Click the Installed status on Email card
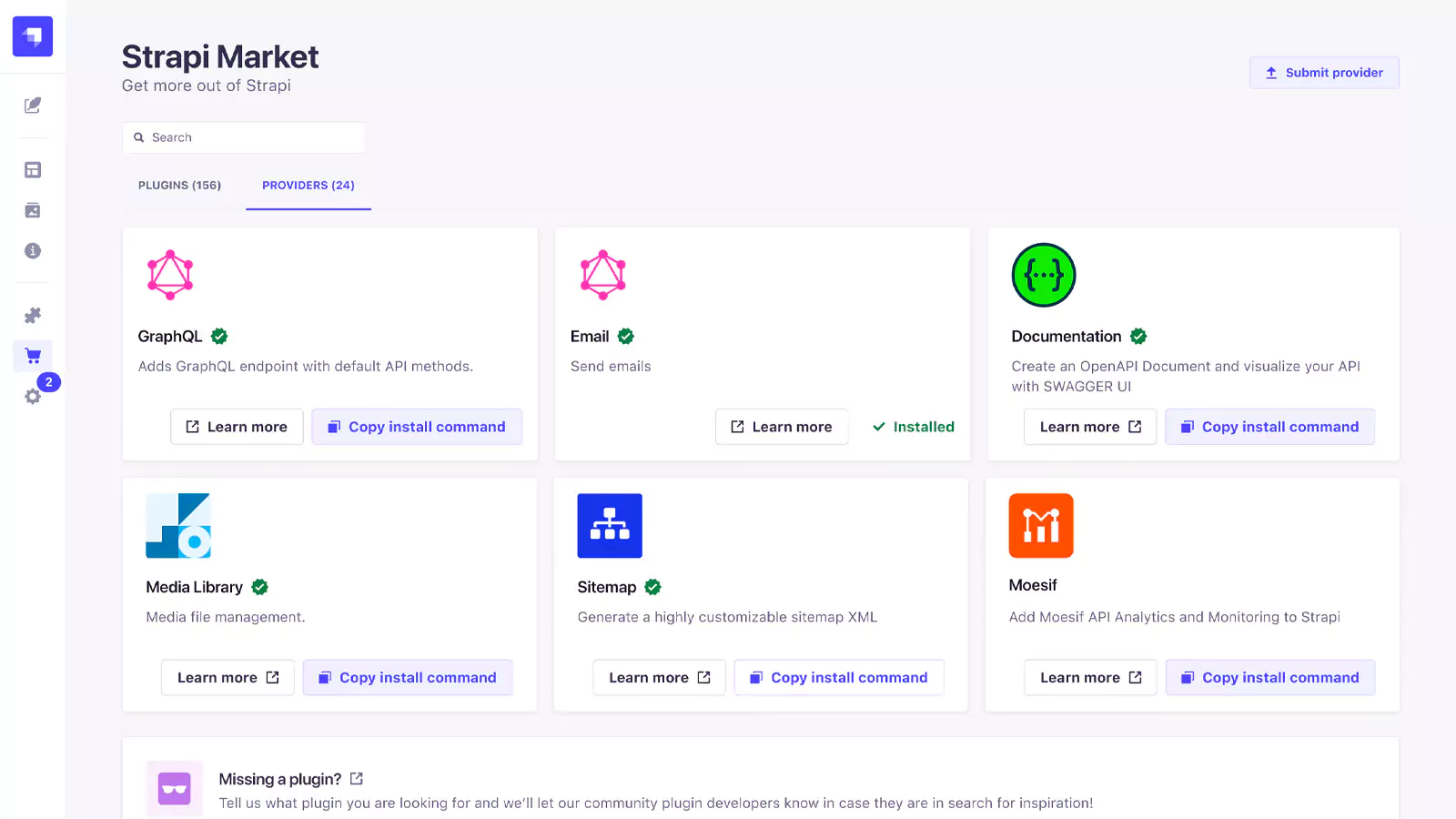Viewport: 1456px width, 819px height. pos(914,427)
